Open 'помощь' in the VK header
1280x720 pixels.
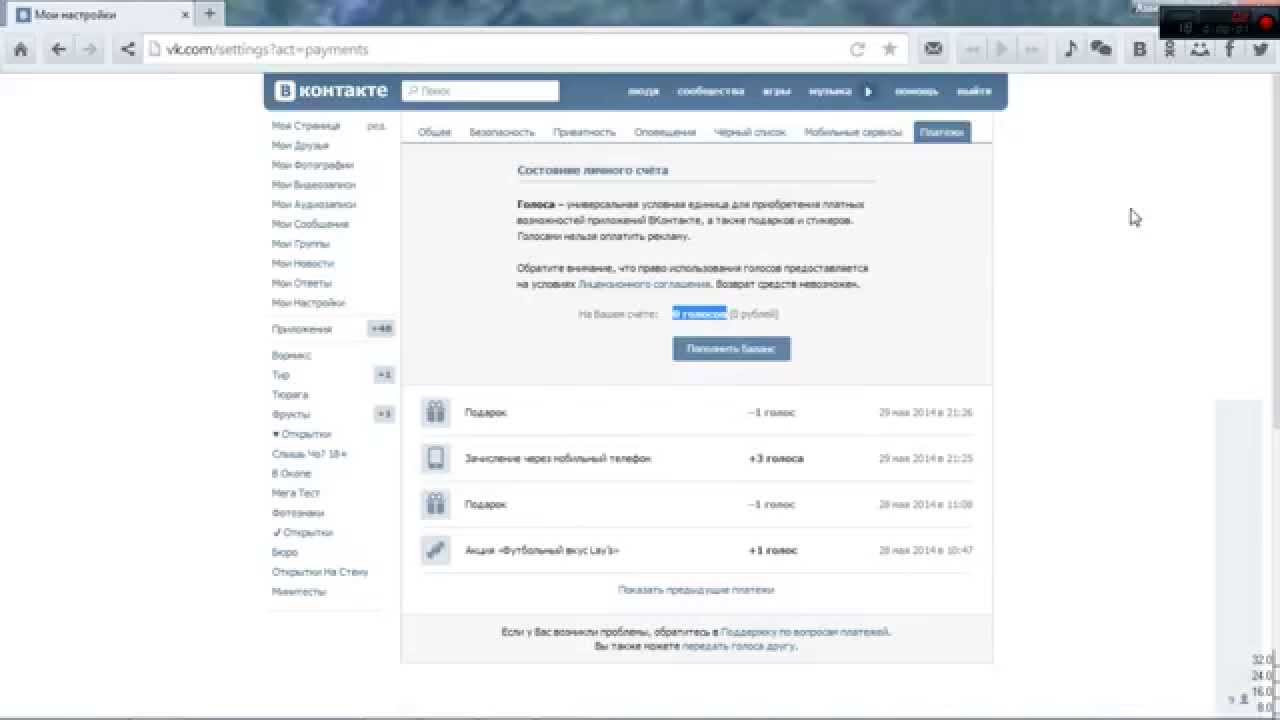coord(916,91)
